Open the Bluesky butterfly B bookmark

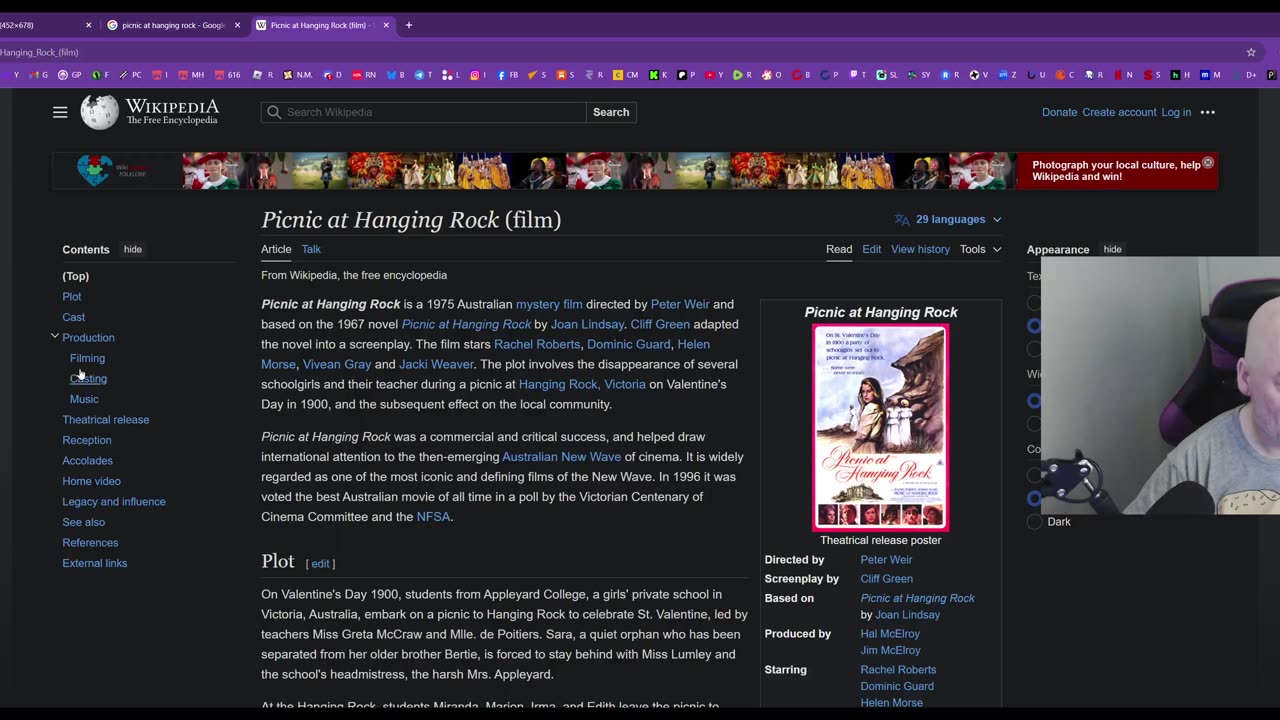coord(395,74)
